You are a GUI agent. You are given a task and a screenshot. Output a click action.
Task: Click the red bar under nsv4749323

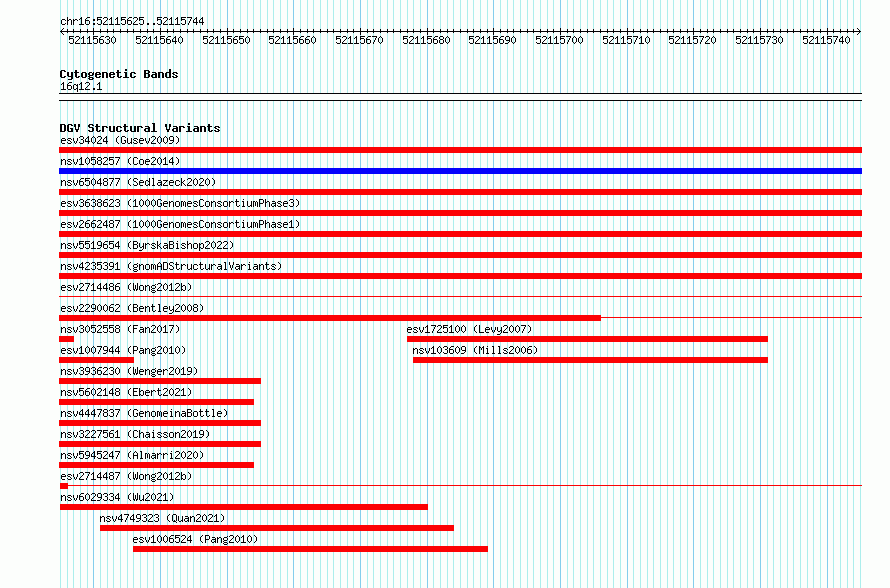tap(277, 528)
